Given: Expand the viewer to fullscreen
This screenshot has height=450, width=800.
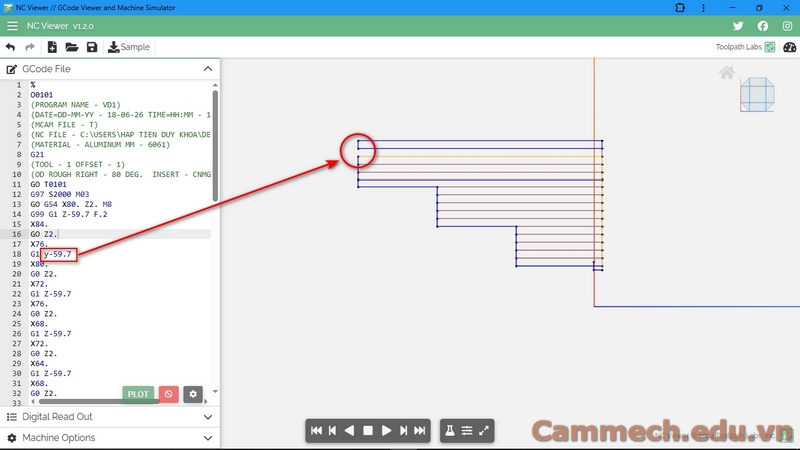Looking at the screenshot, I should [484, 431].
